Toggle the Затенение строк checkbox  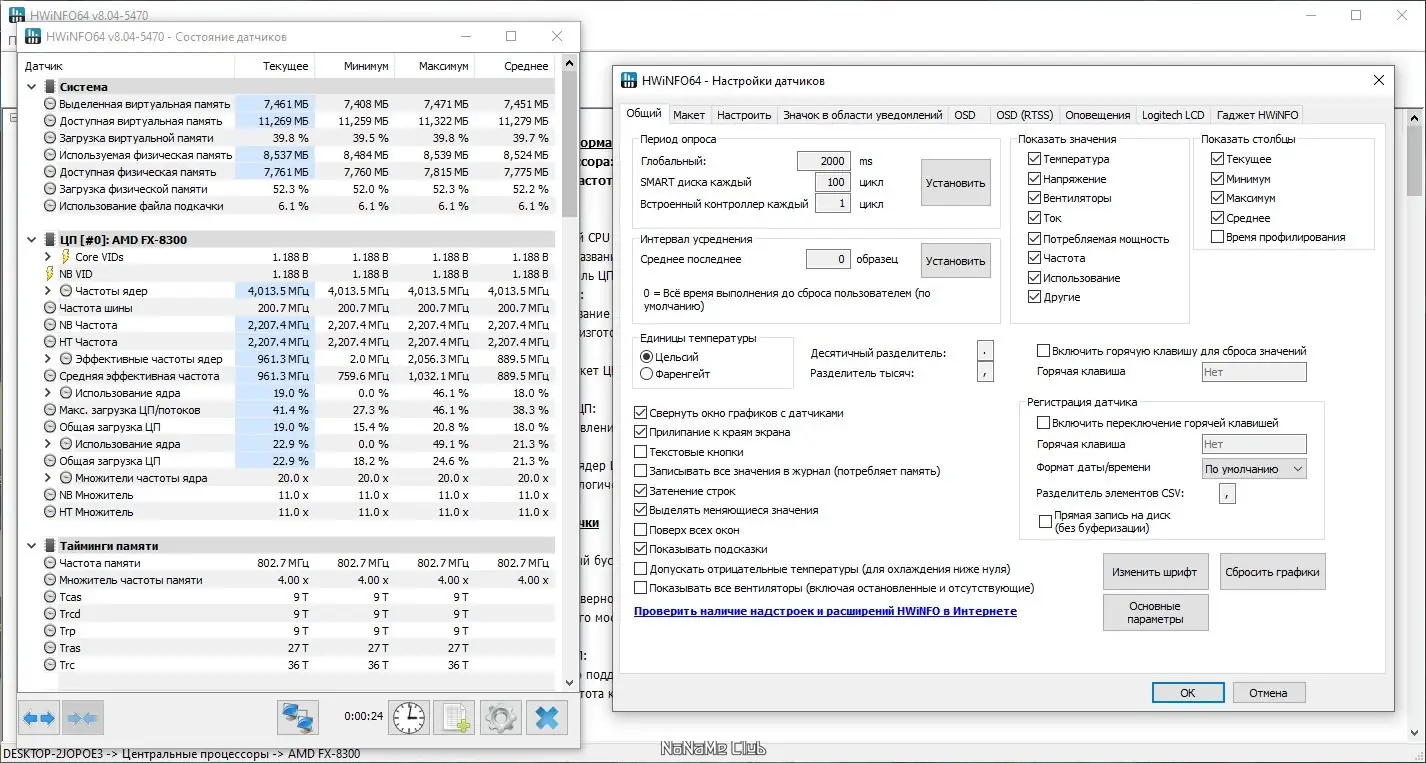pyautogui.click(x=641, y=491)
